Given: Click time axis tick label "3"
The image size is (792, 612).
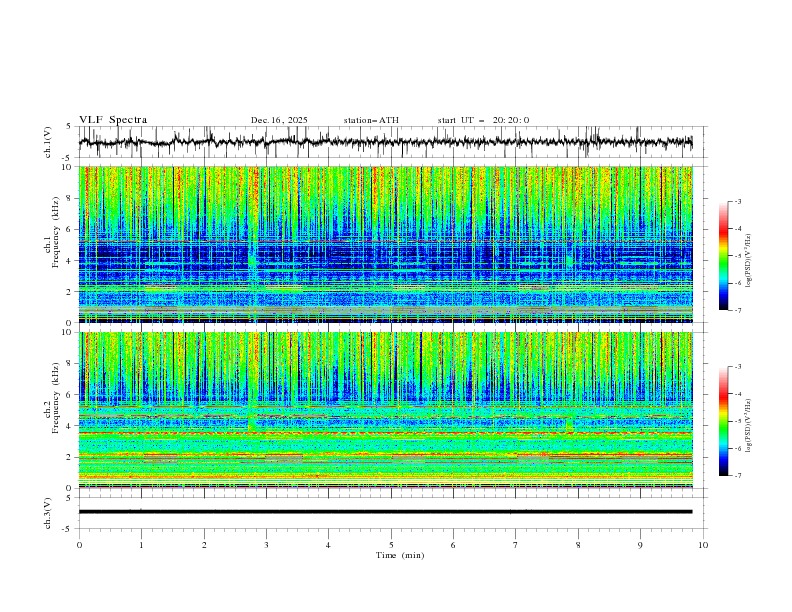Looking at the screenshot, I should pos(266,545).
